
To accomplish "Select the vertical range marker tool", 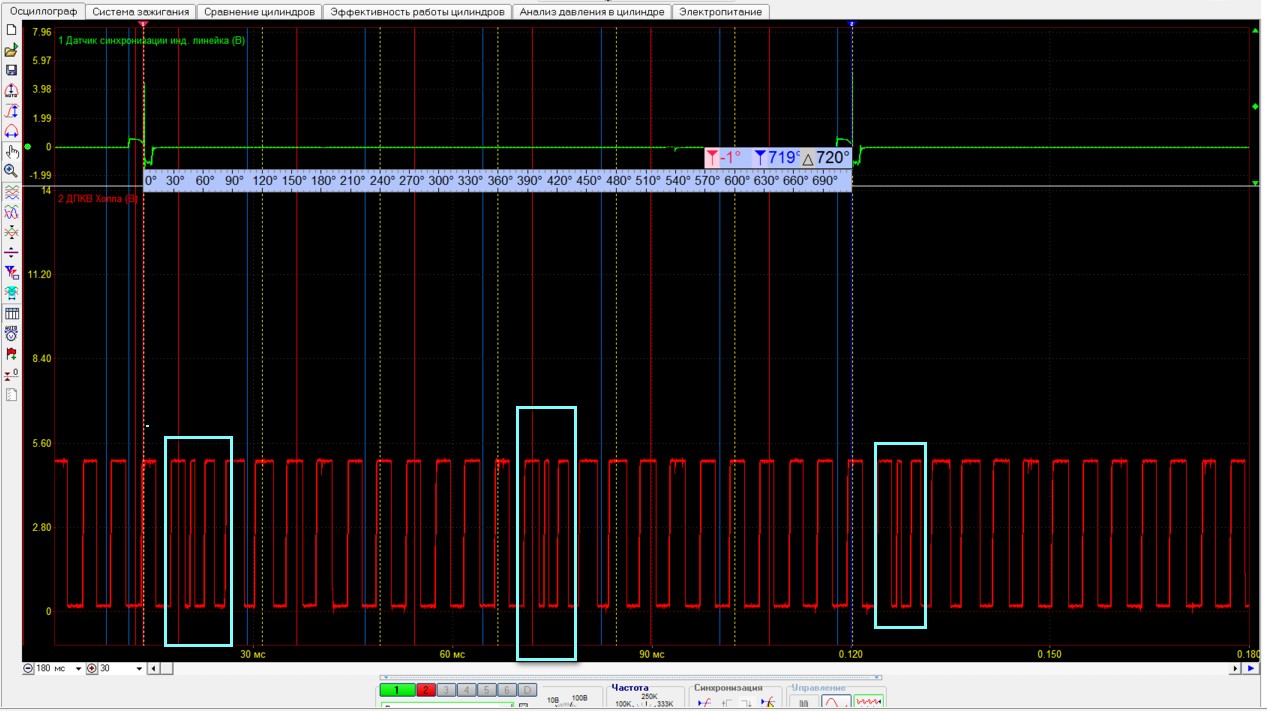I will 11,111.
